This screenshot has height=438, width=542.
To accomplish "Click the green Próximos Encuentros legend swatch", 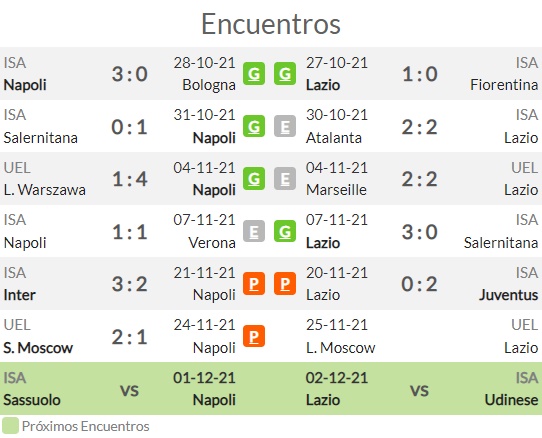I will coord(10,426).
